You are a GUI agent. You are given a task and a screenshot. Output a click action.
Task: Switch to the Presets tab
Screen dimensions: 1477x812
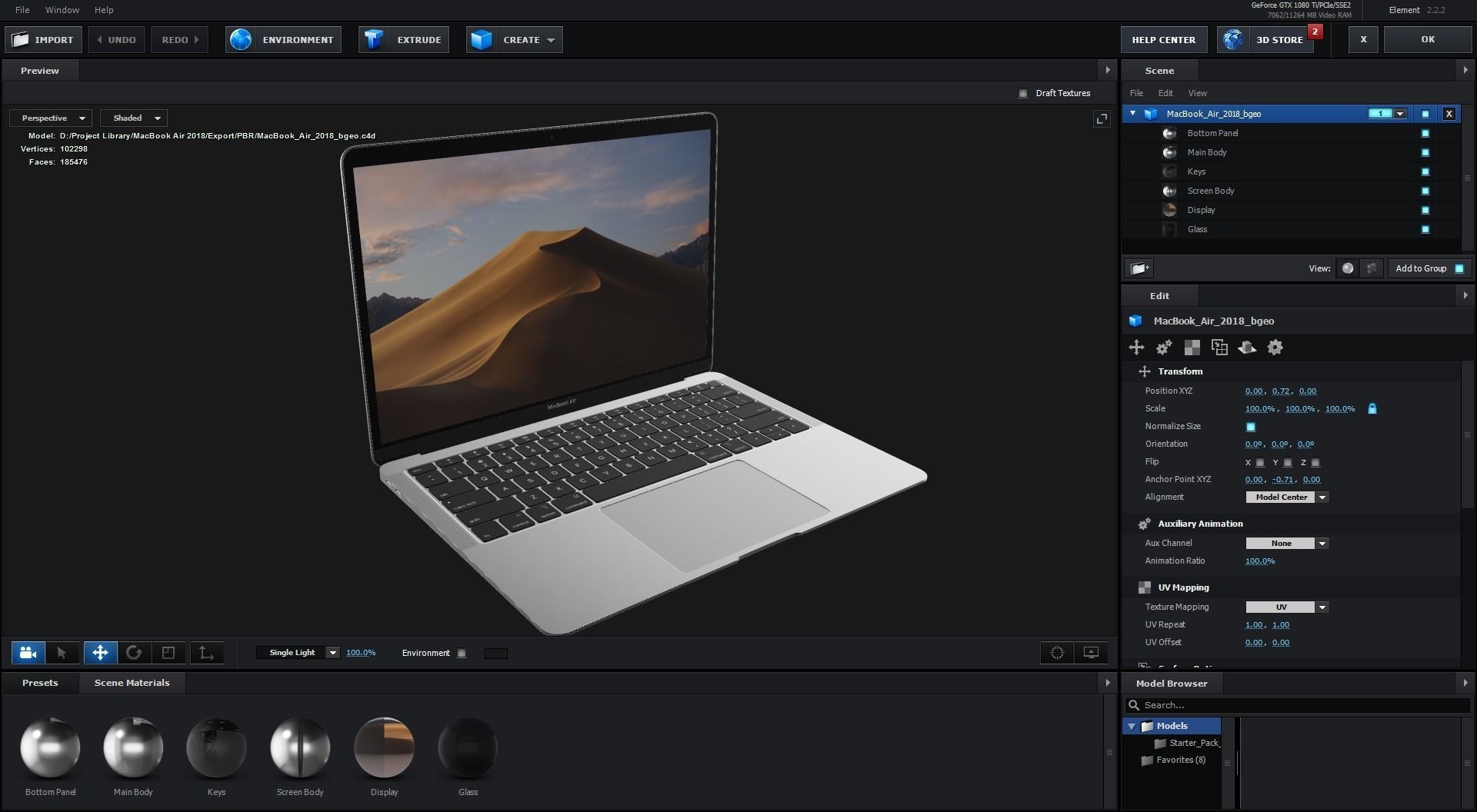pyautogui.click(x=40, y=683)
